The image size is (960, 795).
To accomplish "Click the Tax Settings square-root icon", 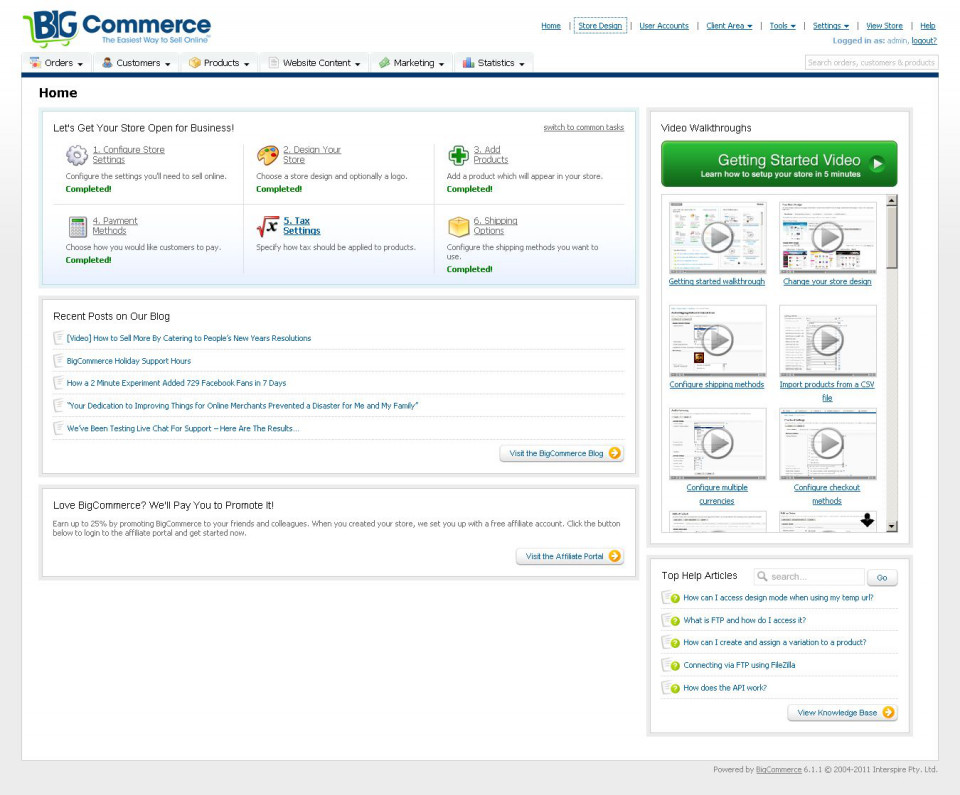I will point(268,226).
